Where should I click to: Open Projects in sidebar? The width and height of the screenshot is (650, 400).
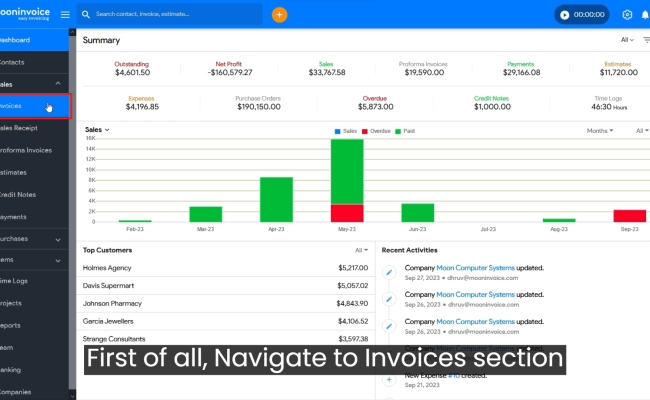pyautogui.click(x=34, y=303)
